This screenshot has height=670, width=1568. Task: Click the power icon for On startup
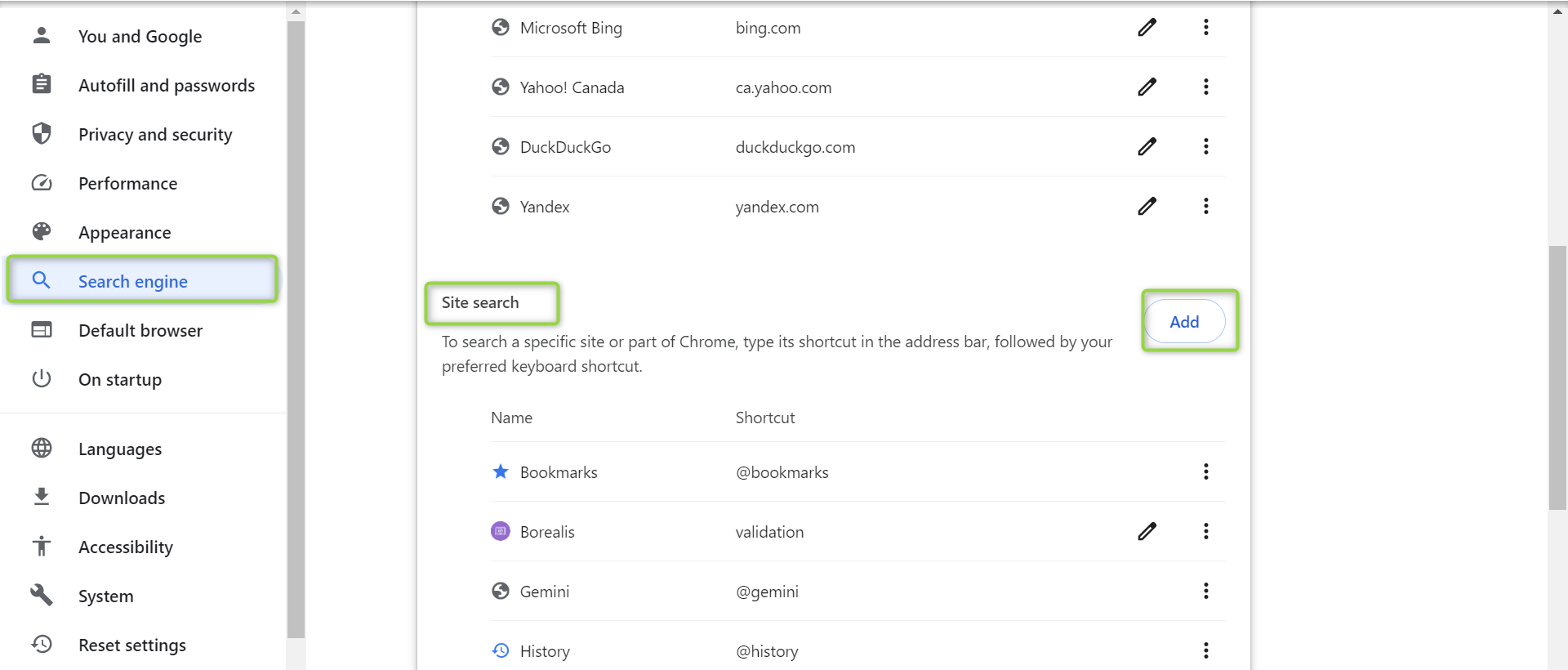tap(42, 379)
